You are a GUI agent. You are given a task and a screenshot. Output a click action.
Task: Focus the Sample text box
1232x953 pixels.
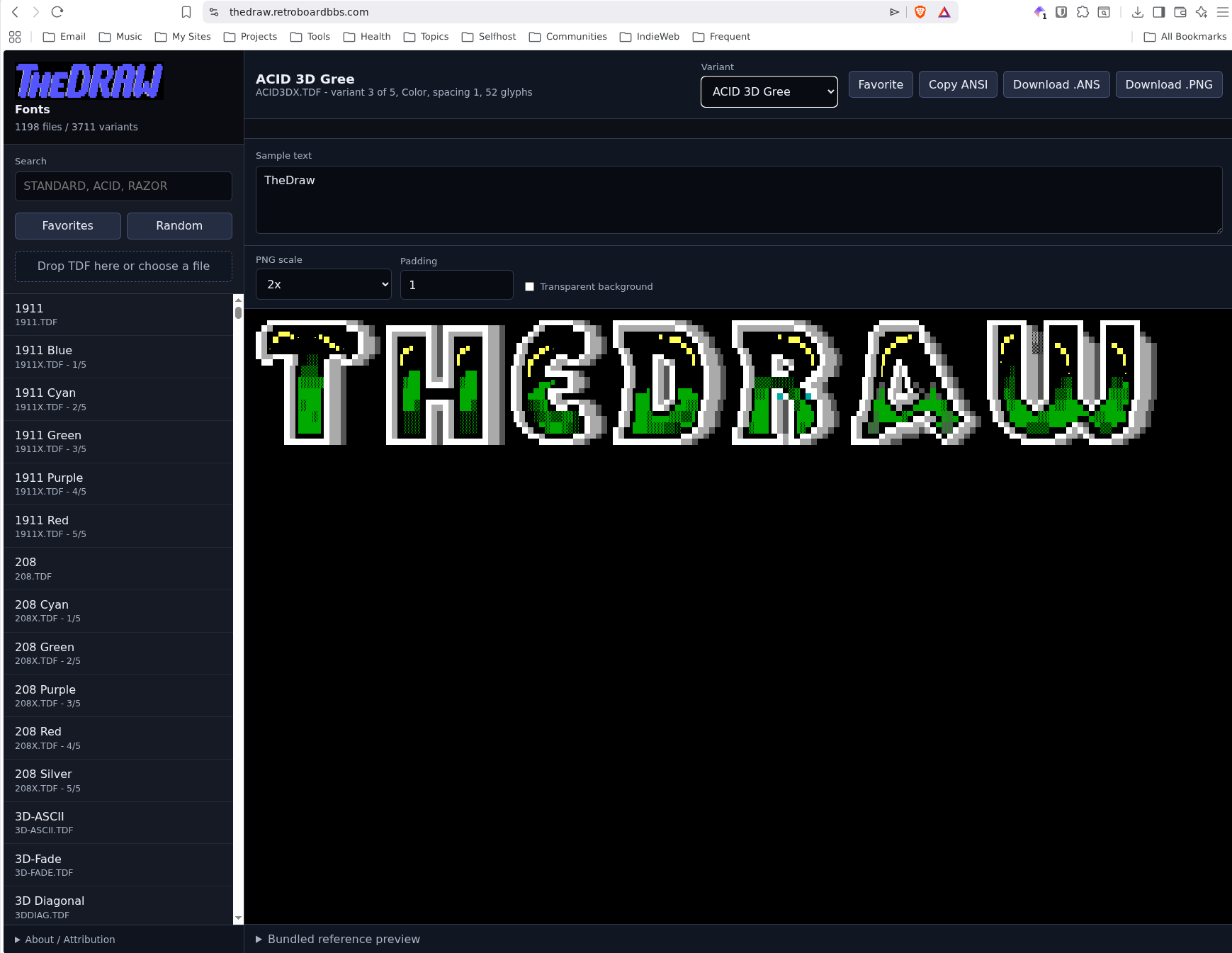click(739, 200)
